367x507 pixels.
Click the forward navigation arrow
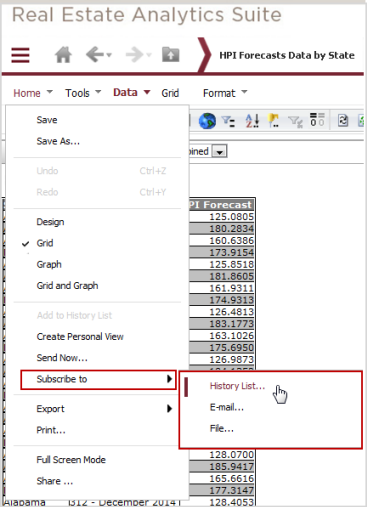pos(135,55)
